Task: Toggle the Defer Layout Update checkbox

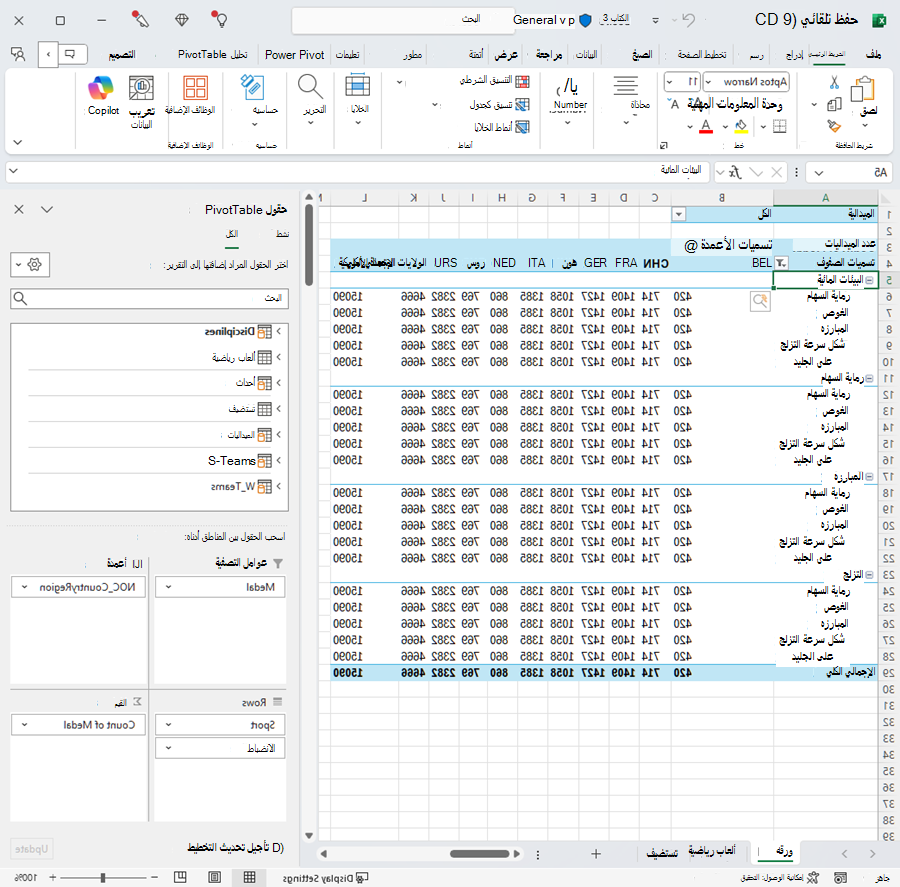Action: (x=278, y=847)
